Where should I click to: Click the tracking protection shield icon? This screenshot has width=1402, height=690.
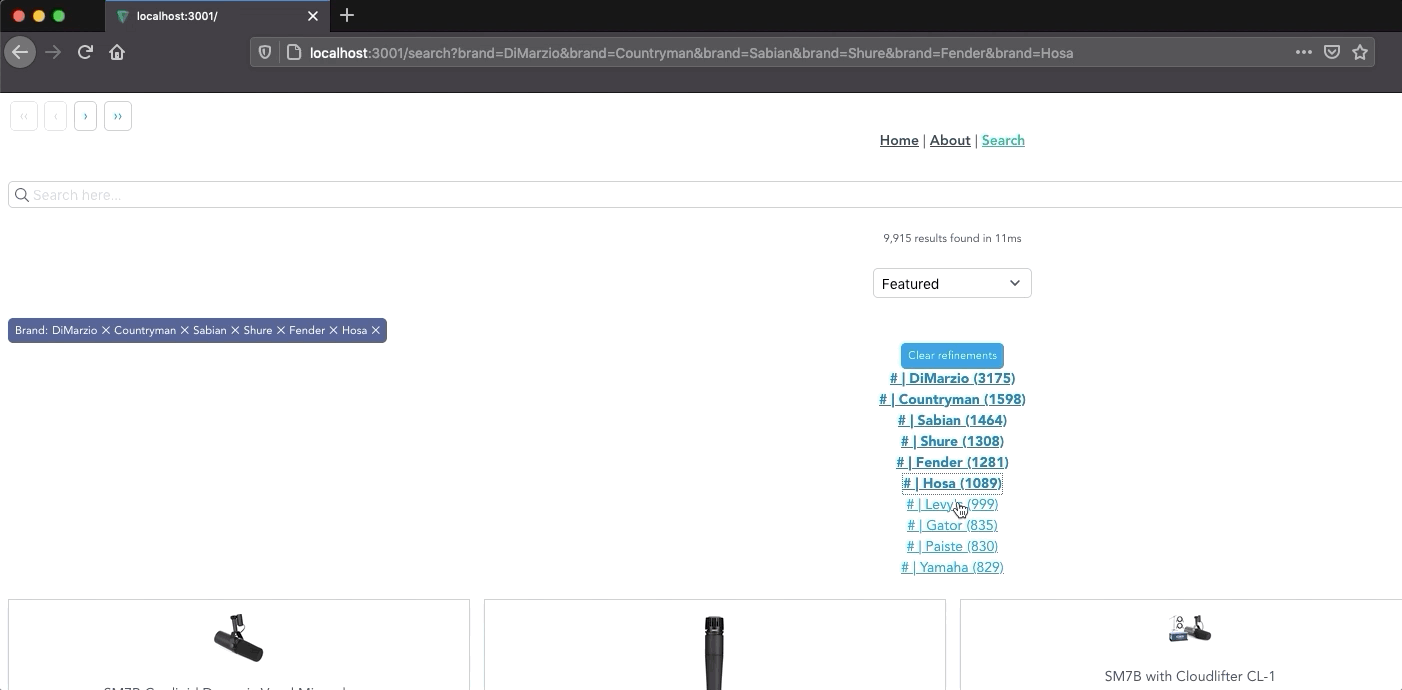click(265, 52)
